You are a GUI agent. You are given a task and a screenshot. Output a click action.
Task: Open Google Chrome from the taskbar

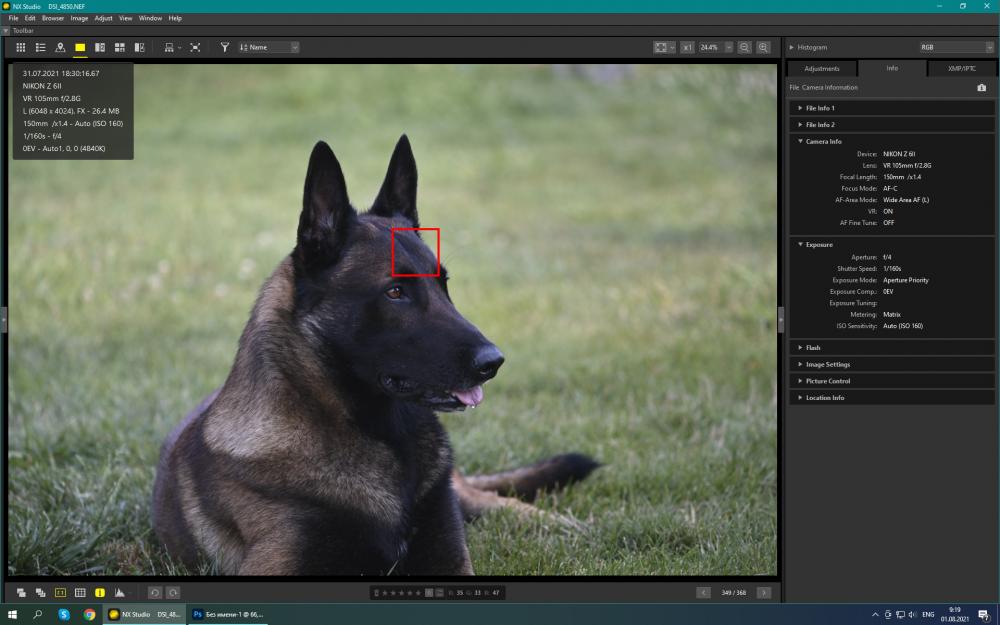click(89, 614)
